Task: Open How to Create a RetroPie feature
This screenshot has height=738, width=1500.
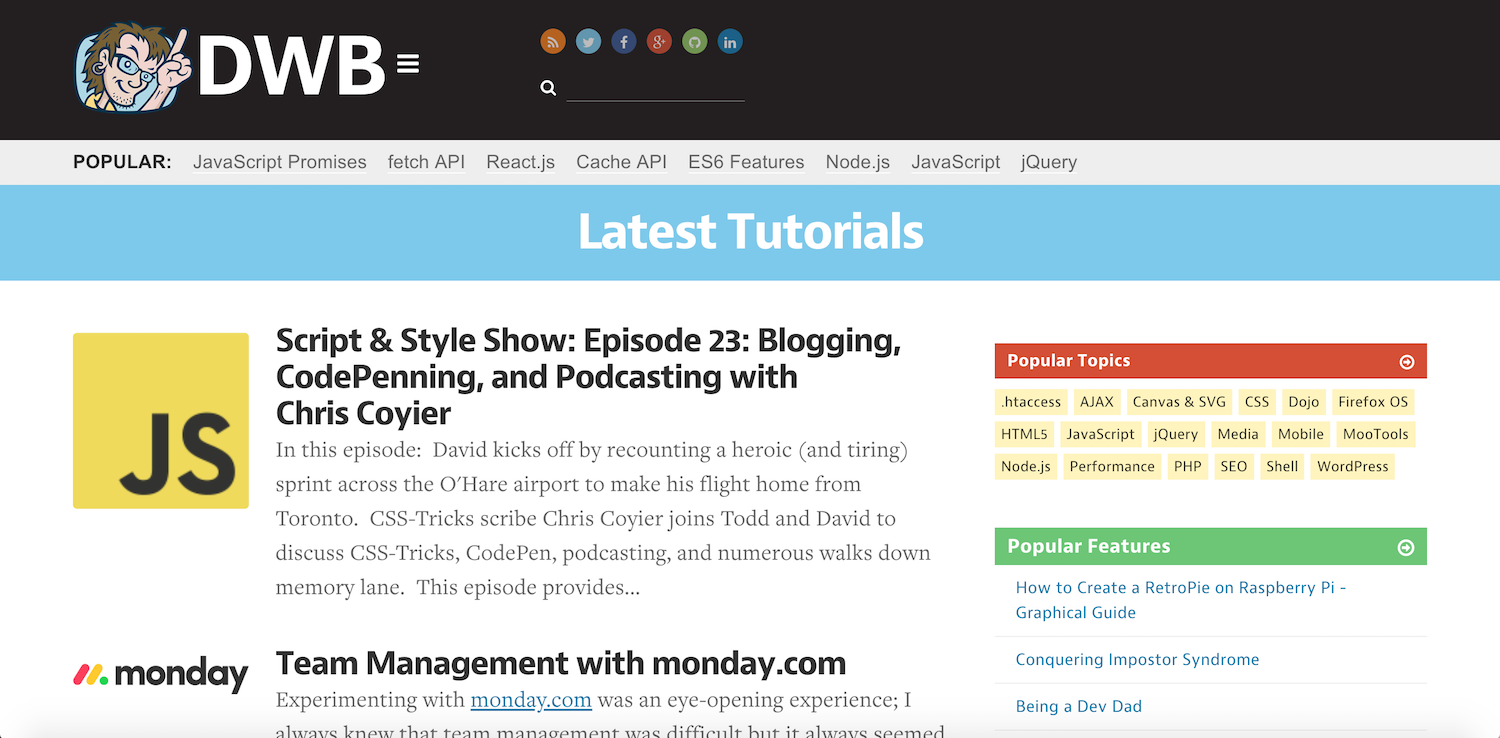Action: click(1181, 600)
